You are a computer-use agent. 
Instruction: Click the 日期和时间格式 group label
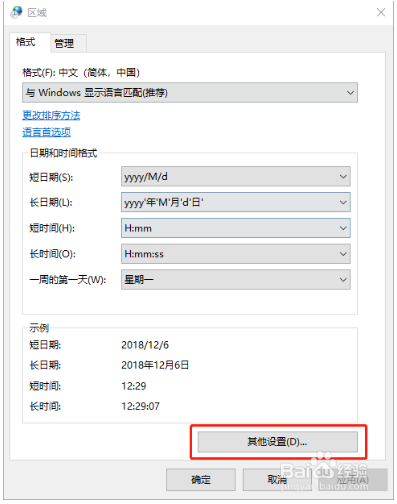pyautogui.click(x=63, y=153)
